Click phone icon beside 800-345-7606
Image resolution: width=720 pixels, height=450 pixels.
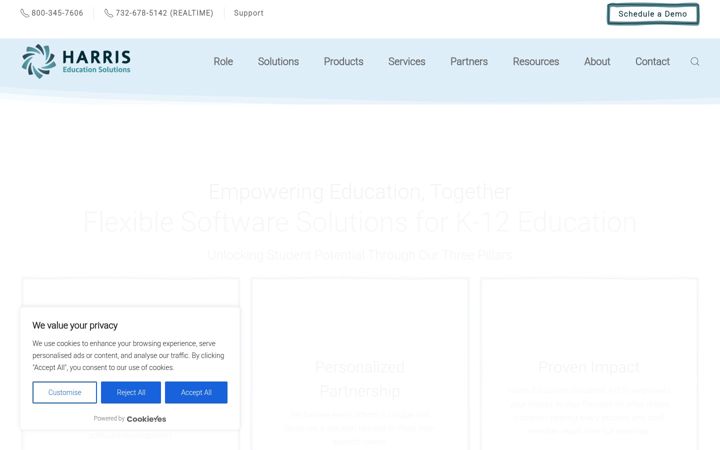24,13
